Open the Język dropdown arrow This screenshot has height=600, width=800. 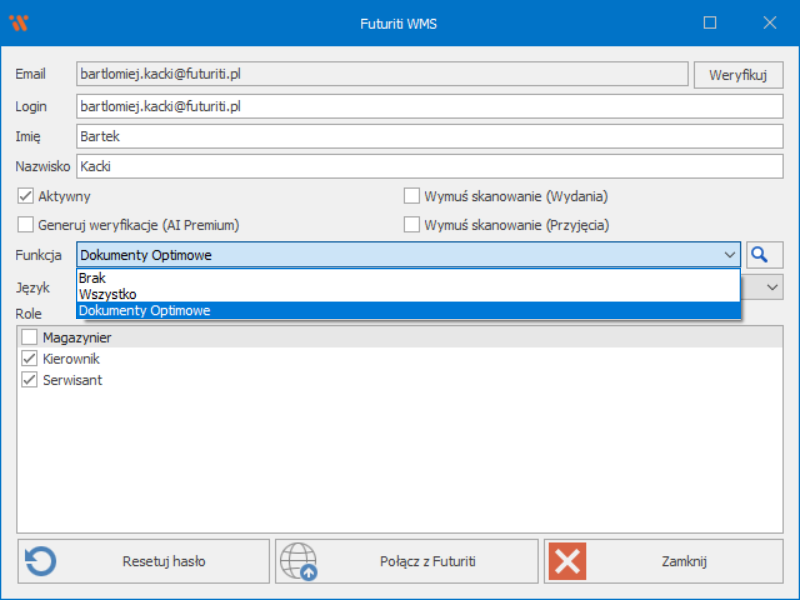pyautogui.click(x=773, y=287)
